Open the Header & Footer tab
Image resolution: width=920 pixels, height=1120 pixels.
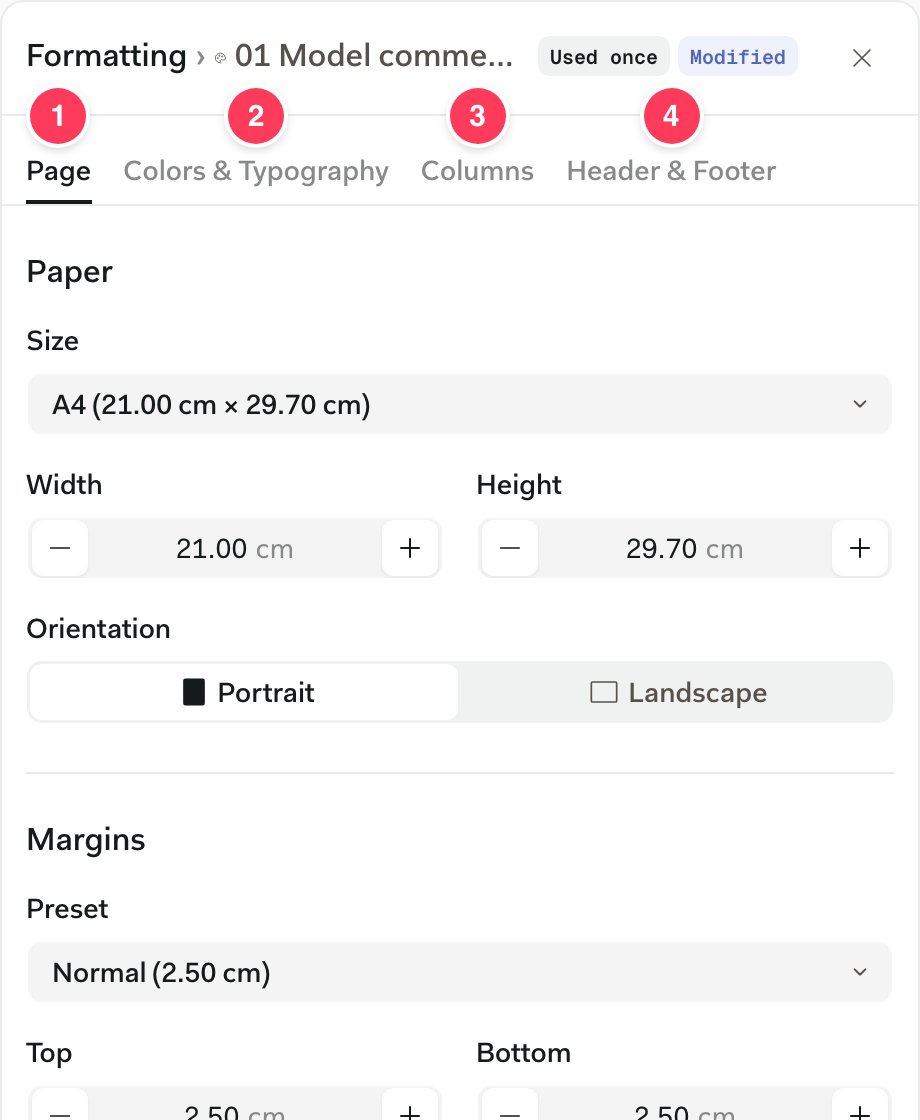click(671, 171)
